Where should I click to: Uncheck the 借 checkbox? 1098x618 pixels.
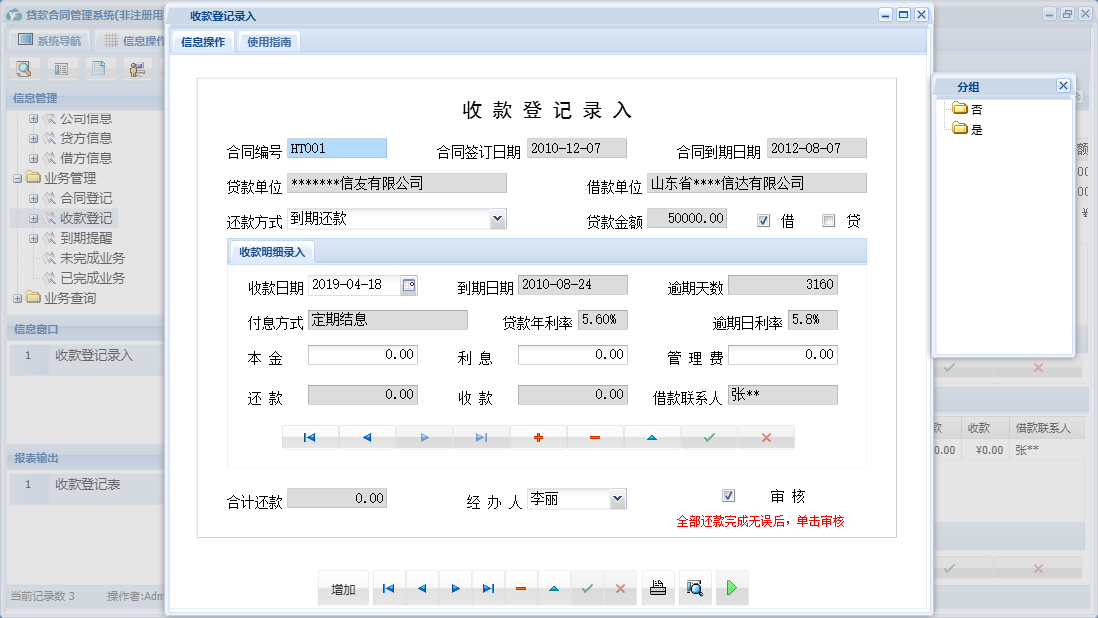763,220
